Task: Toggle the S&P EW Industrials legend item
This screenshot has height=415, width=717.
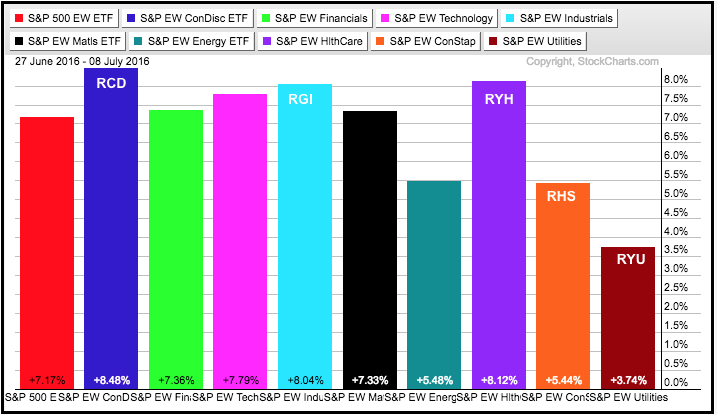Action: click(x=559, y=18)
